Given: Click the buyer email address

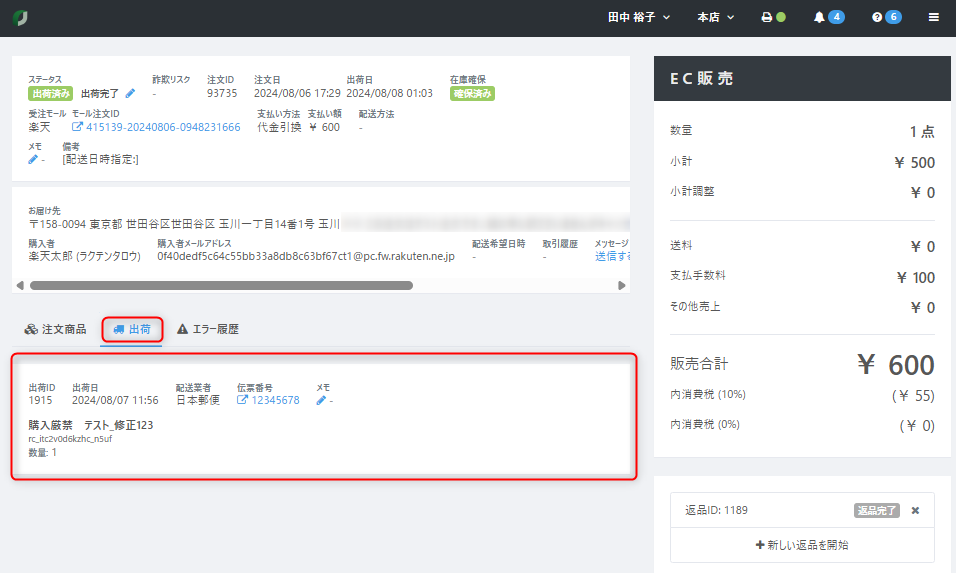Looking at the screenshot, I should (306, 256).
